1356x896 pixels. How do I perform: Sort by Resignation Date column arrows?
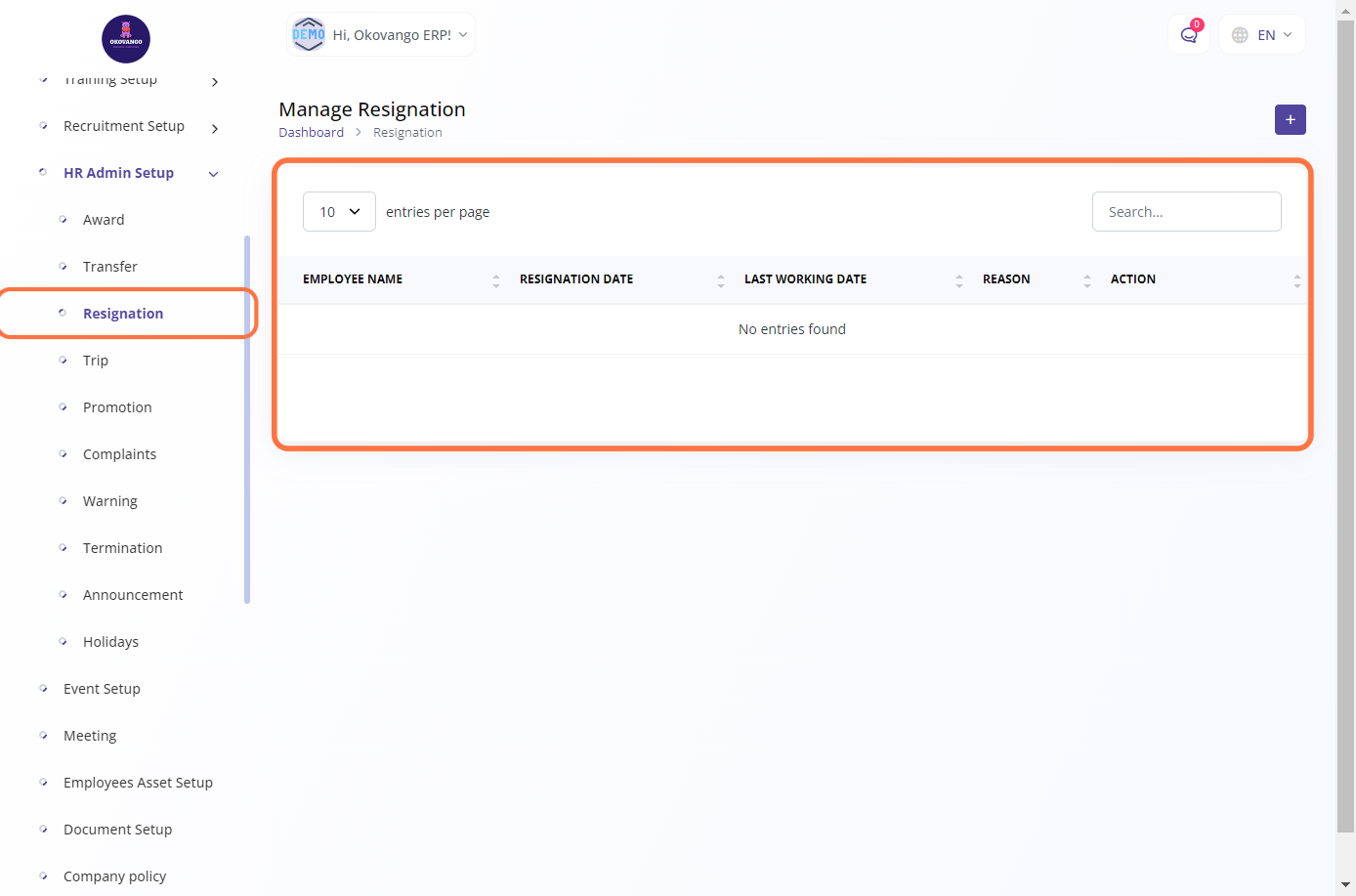click(x=721, y=280)
